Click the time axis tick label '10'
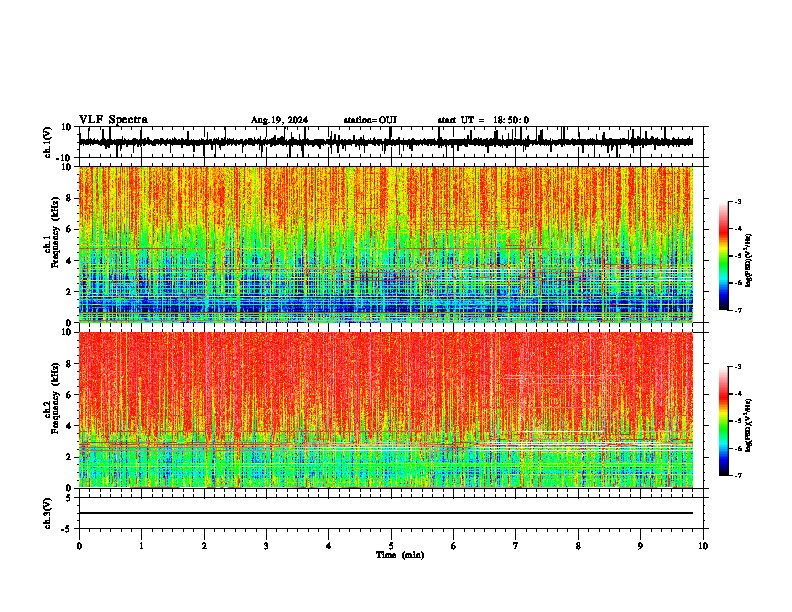 [x=703, y=546]
